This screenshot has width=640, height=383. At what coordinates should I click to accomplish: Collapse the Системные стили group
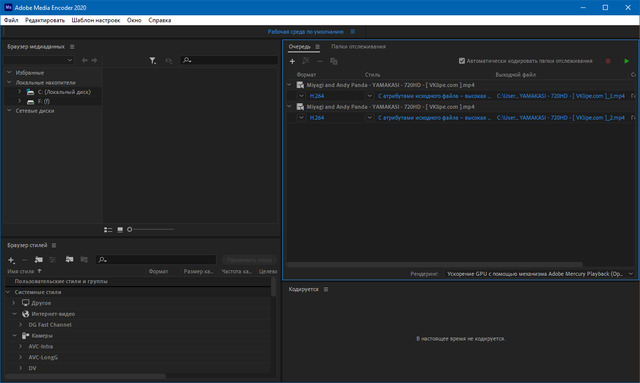[x=8, y=292]
